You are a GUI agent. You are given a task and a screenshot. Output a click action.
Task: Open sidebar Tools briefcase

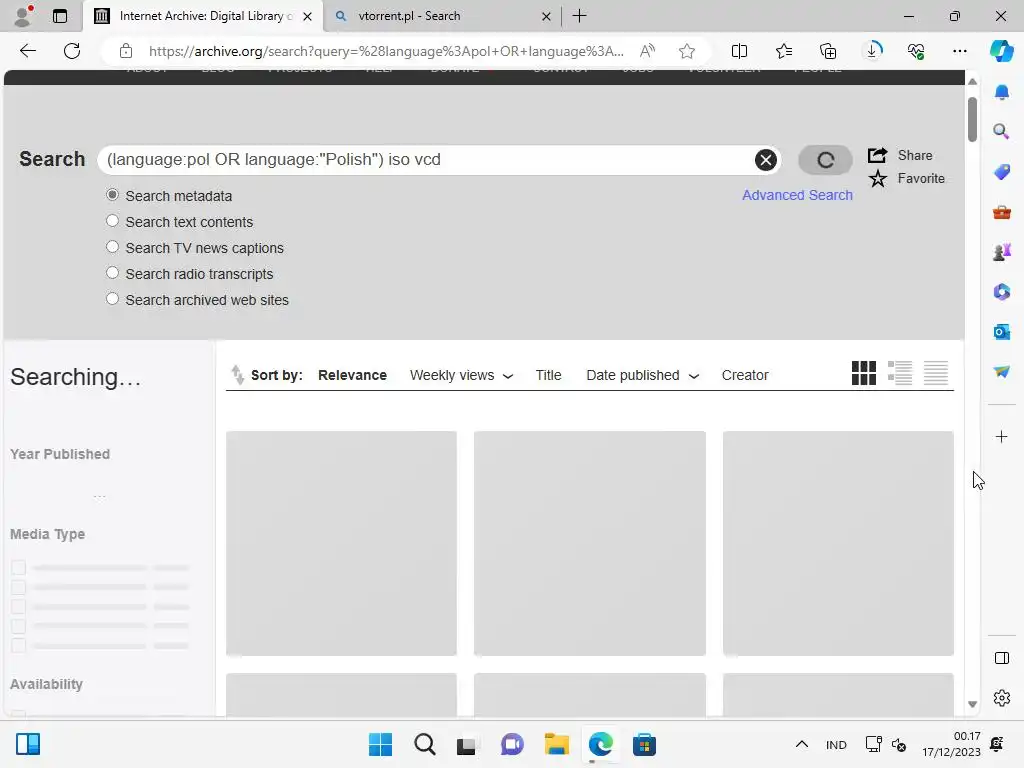pos(1001,212)
